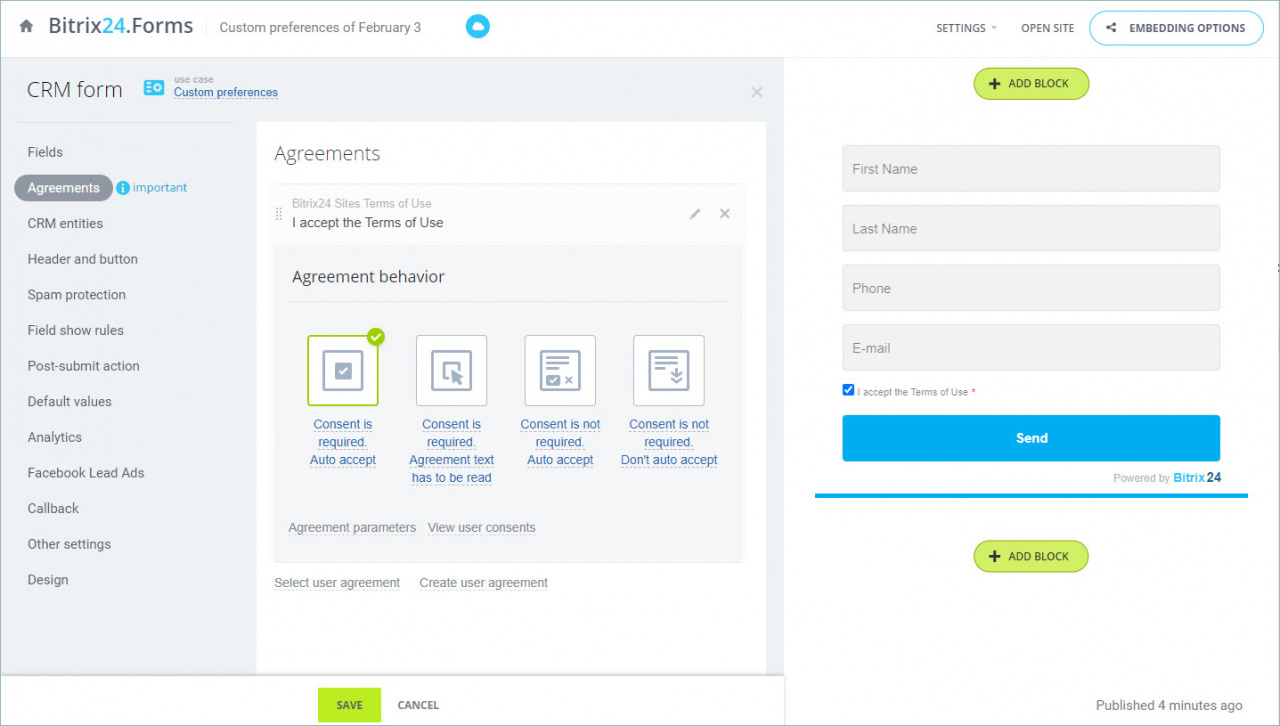Viewport: 1280px width, 726px height.
Task: Click the Published 4 minutes ago status
Action: 1169,705
